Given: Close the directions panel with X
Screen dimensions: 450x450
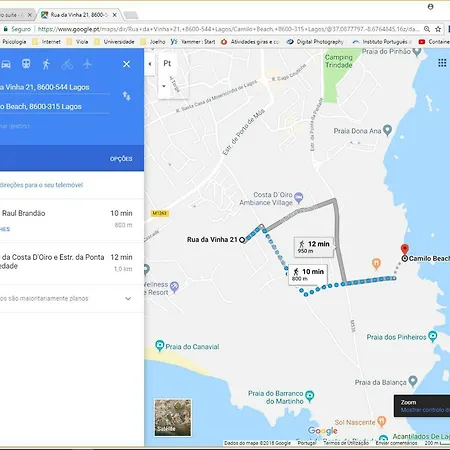Looking at the screenshot, I should coord(127,64).
